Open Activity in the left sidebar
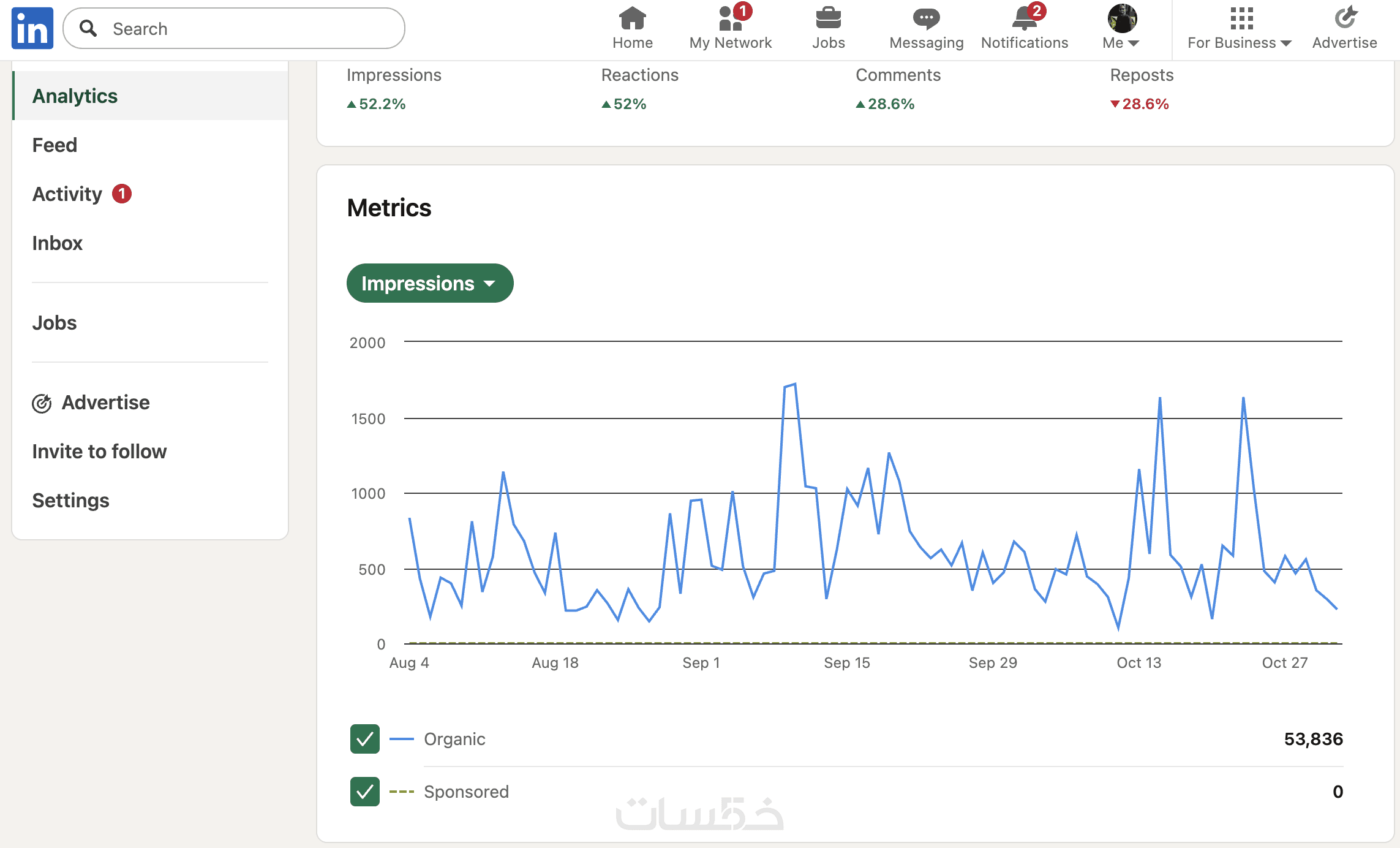The width and height of the screenshot is (1400, 848). pos(67,194)
